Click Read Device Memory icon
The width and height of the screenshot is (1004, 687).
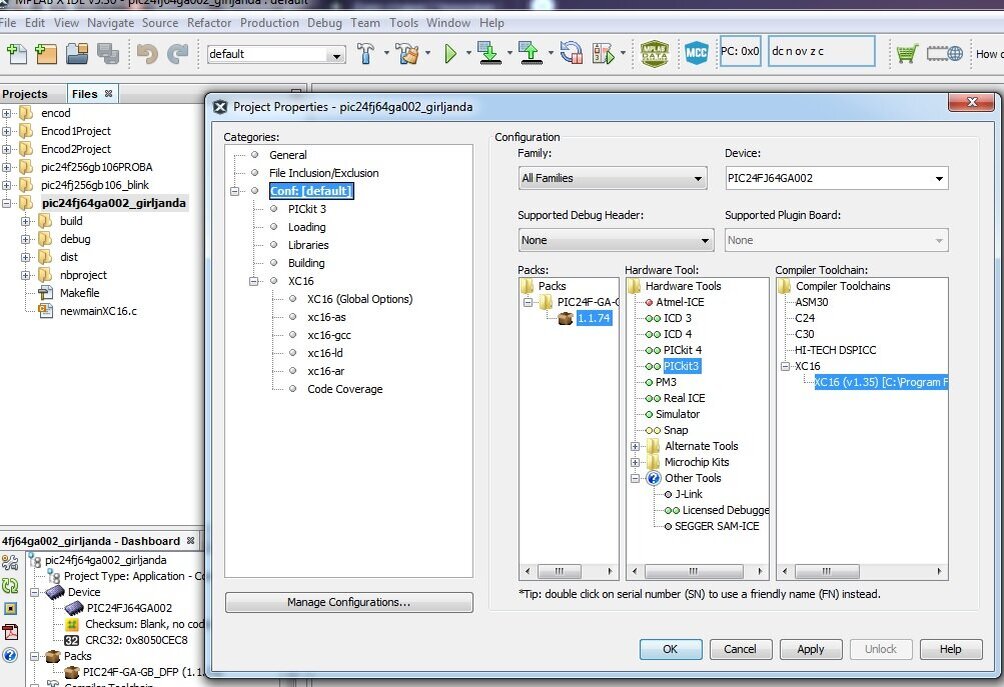click(x=531, y=54)
